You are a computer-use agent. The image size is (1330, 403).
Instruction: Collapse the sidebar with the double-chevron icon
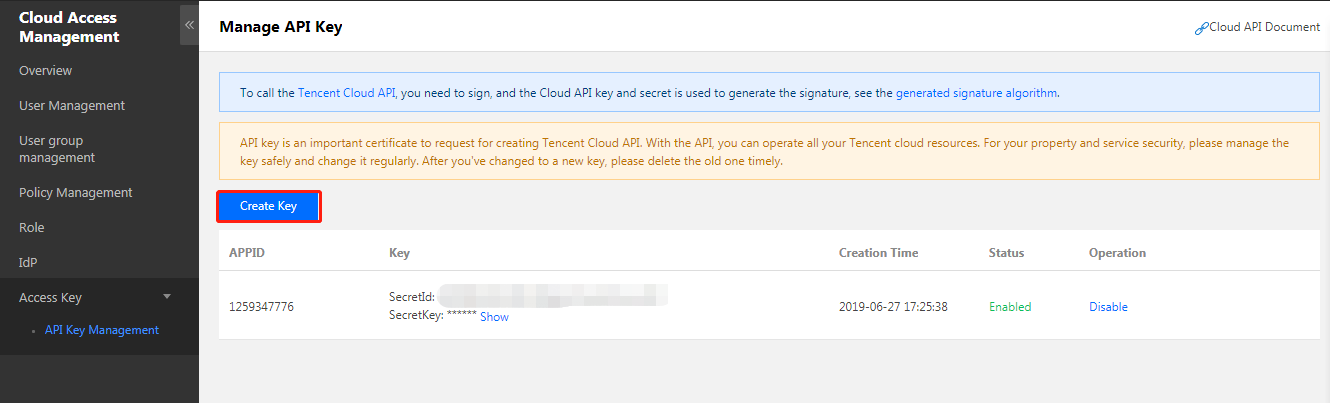coord(189,24)
